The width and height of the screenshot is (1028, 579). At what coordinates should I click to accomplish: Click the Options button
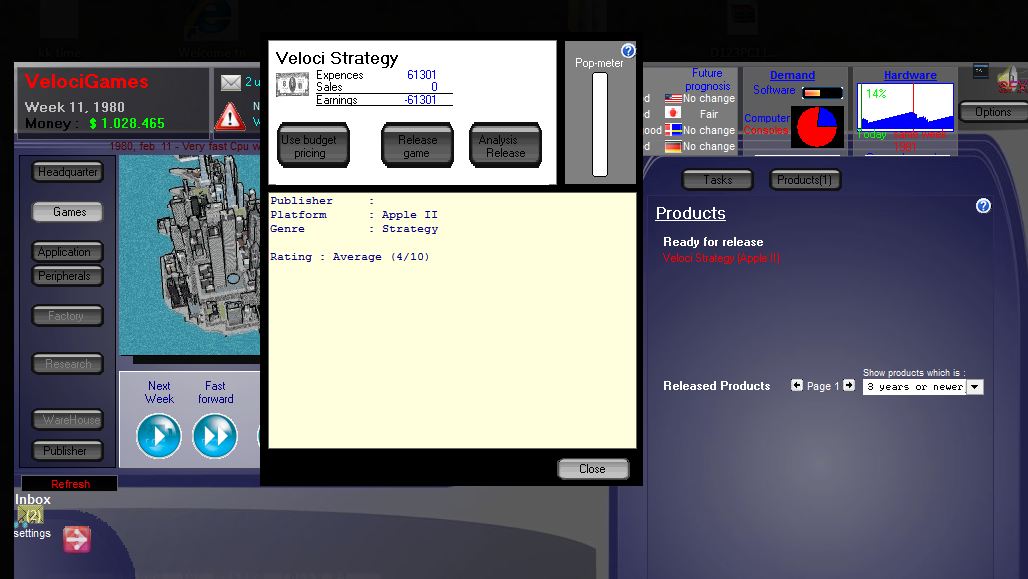[x=993, y=112]
